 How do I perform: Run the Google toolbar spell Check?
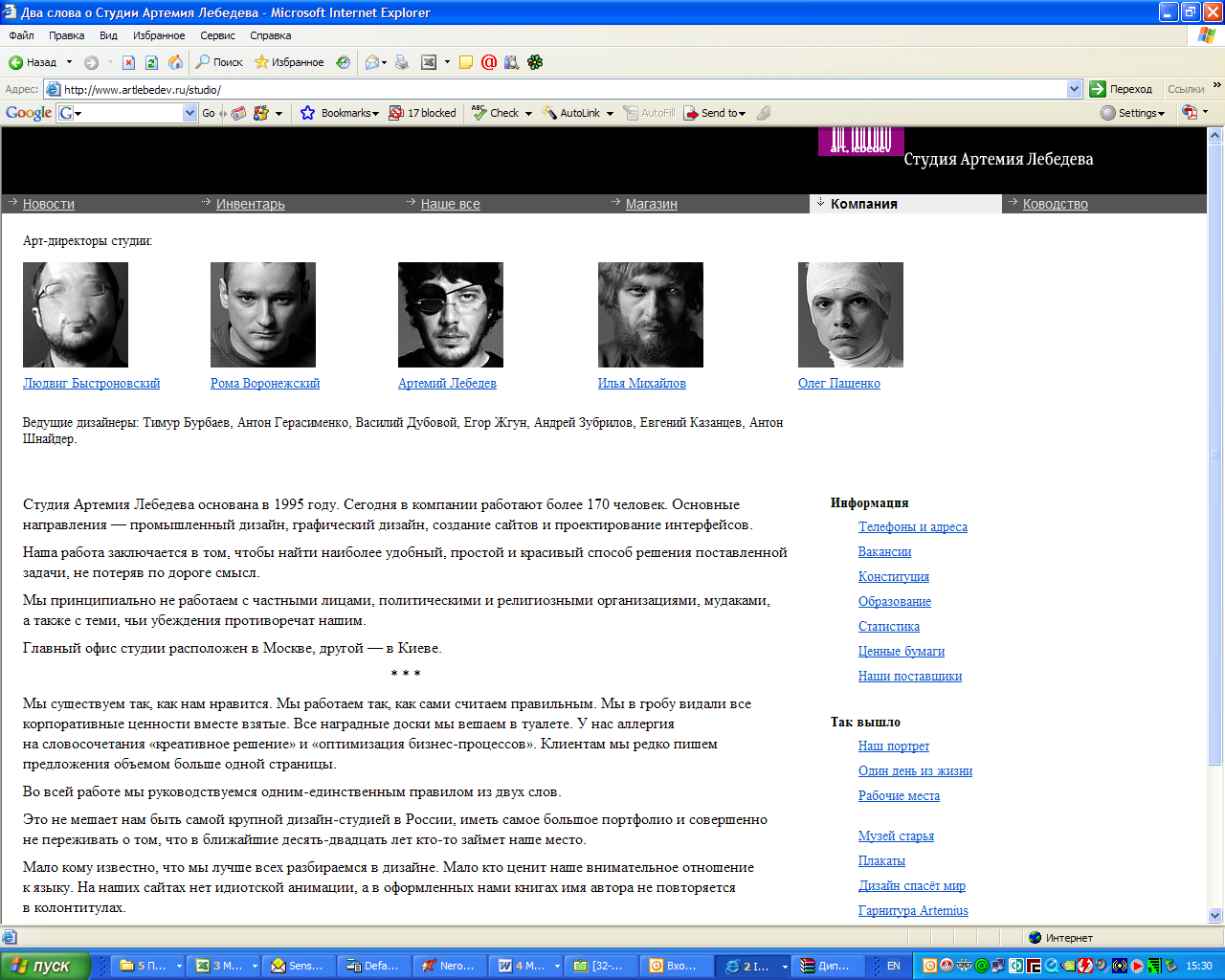coord(497,113)
